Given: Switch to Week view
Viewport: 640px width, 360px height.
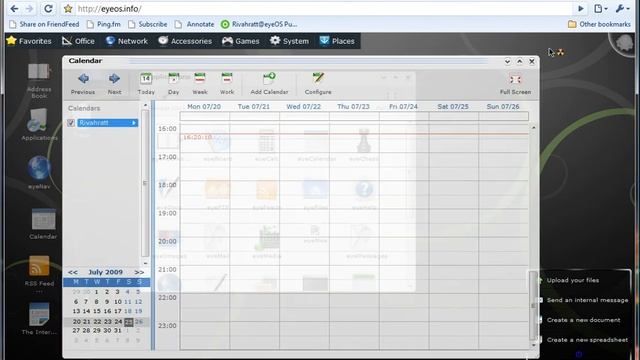Looking at the screenshot, I should [200, 84].
